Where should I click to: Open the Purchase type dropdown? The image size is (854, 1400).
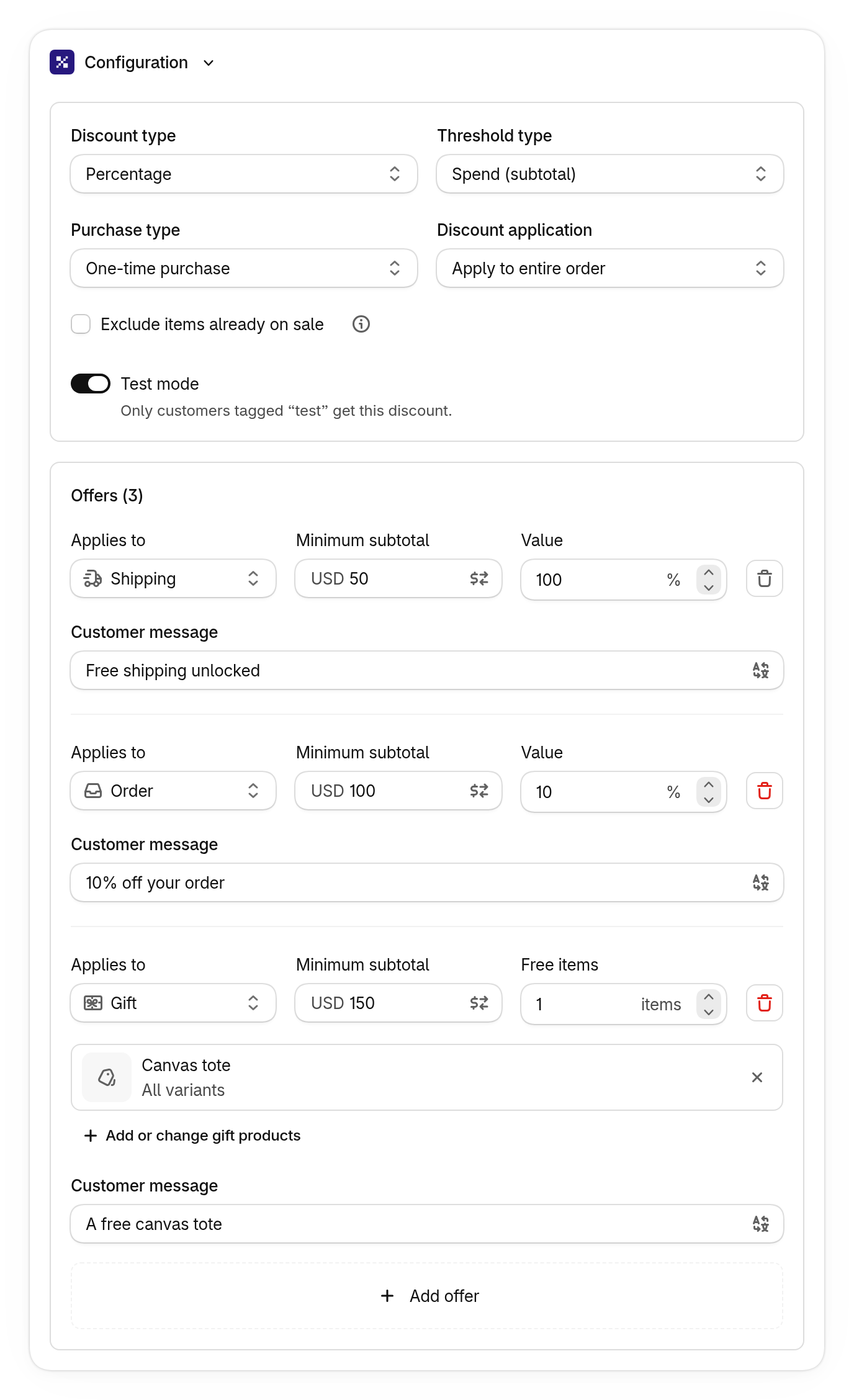click(x=244, y=268)
